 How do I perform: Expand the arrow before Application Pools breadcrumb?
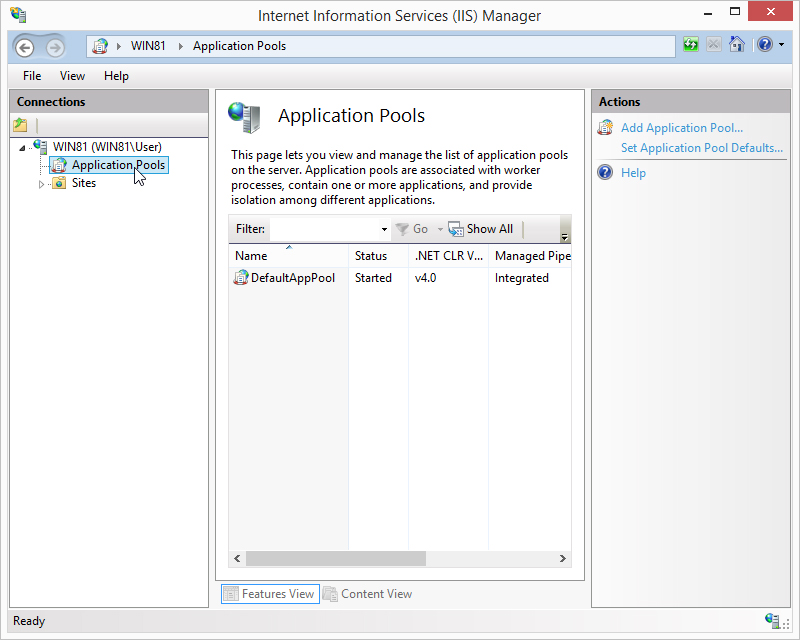(x=181, y=46)
